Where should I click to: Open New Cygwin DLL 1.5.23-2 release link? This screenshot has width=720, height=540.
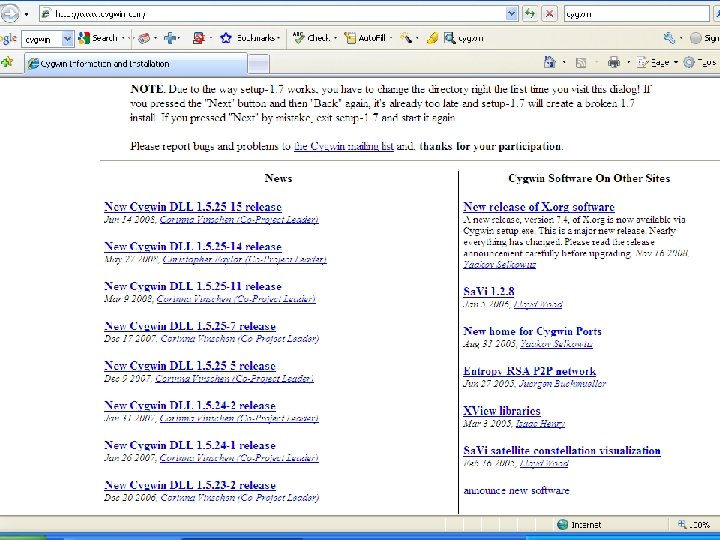pyautogui.click(x=190, y=485)
